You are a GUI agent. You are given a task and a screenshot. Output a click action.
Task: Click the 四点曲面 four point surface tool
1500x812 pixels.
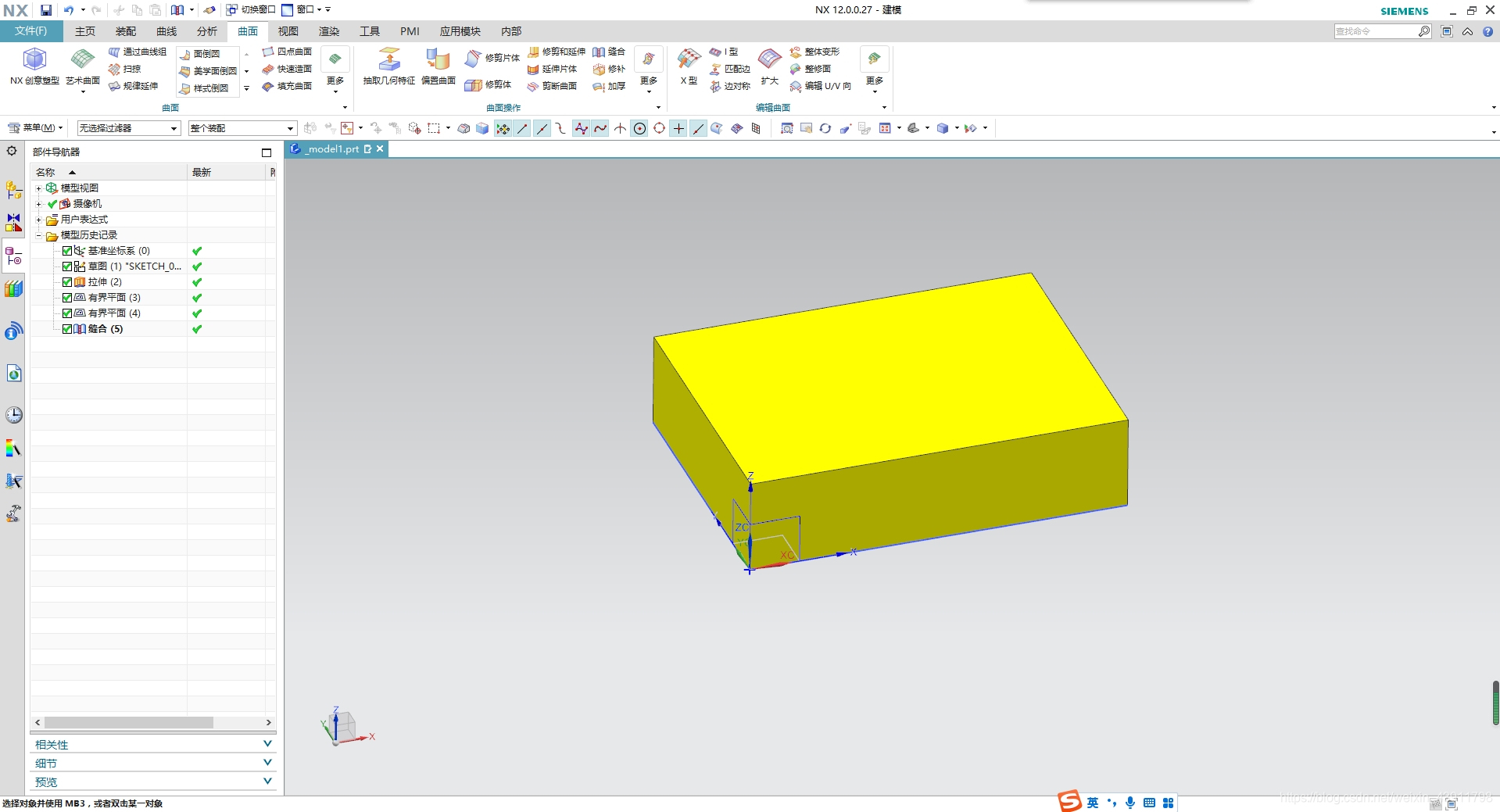pyautogui.click(x=287, y=52)
